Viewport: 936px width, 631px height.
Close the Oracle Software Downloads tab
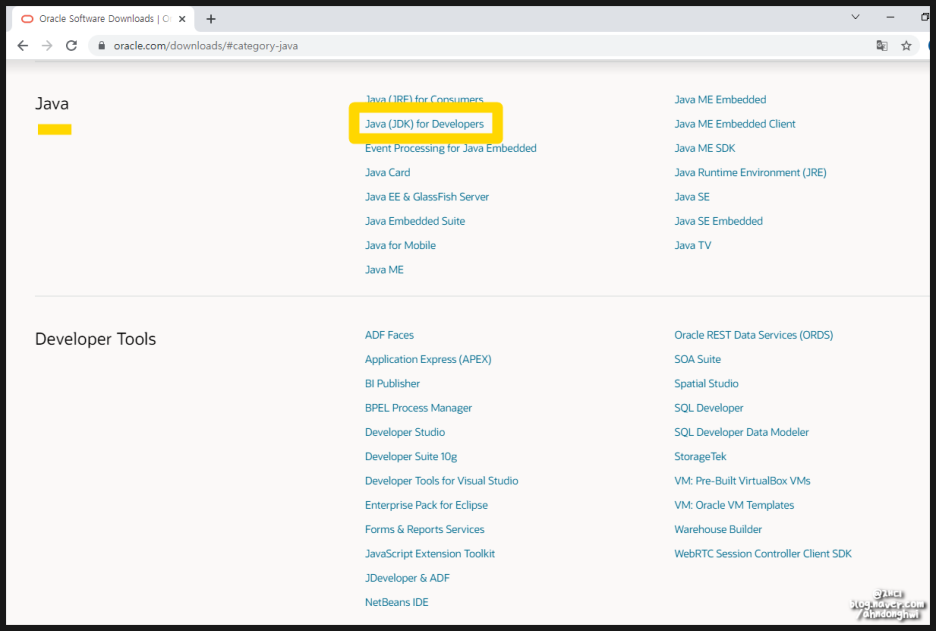click(x=182, y=19)
